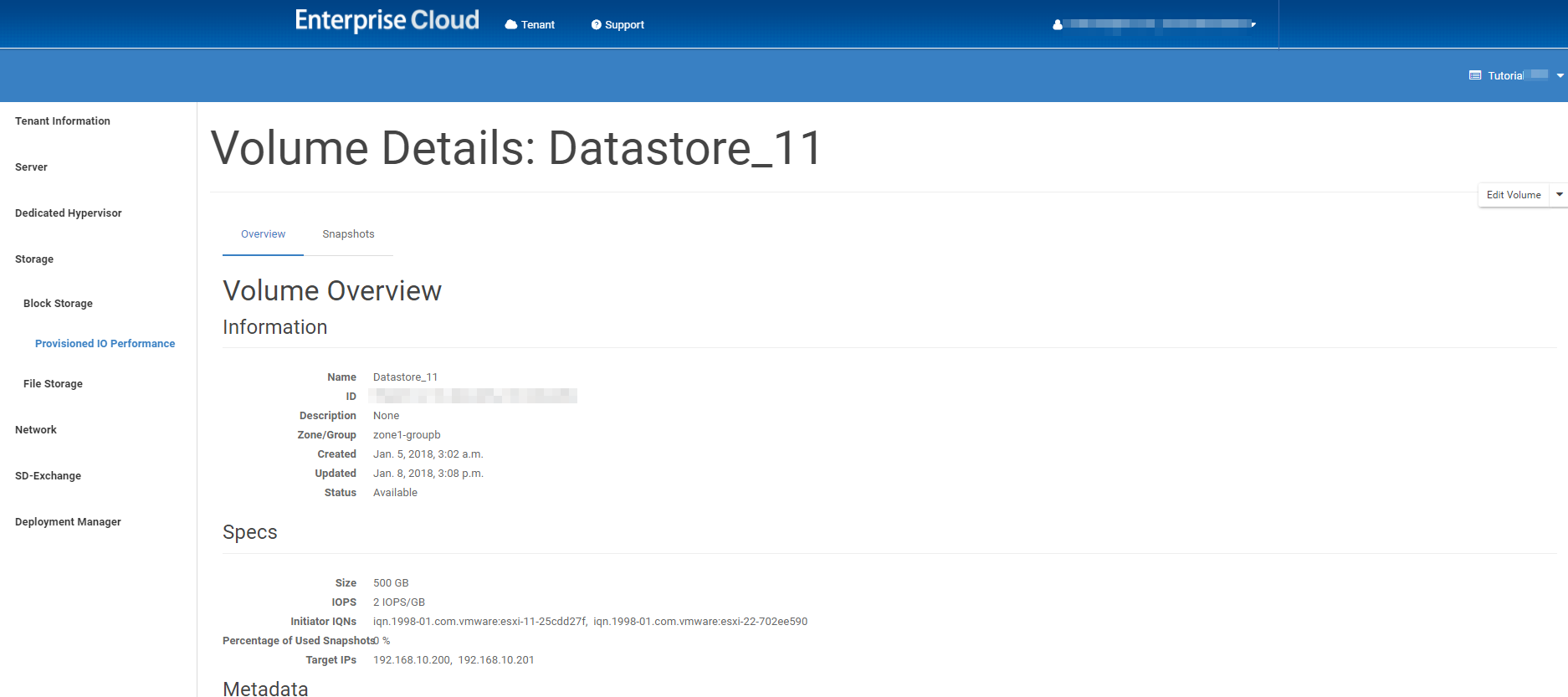Expand the Edit Volume dropdown arrow
The height and width of the screenshot is (697, 1568).
[1559, 195]
